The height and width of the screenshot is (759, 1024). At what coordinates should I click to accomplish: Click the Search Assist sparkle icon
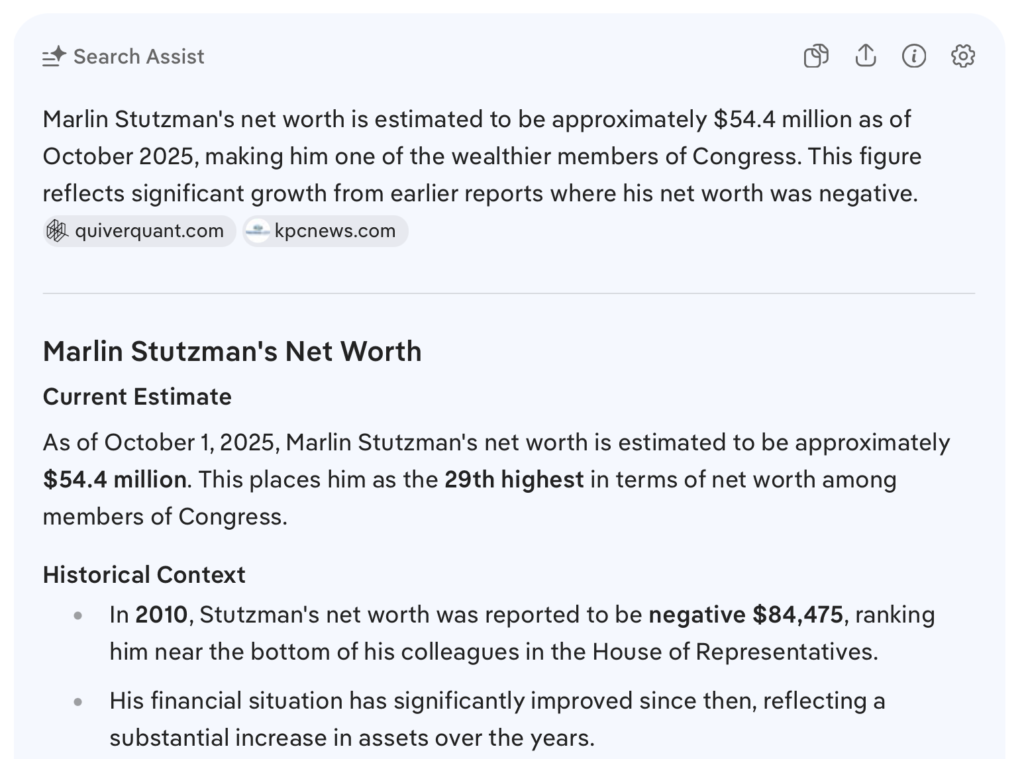54,57
